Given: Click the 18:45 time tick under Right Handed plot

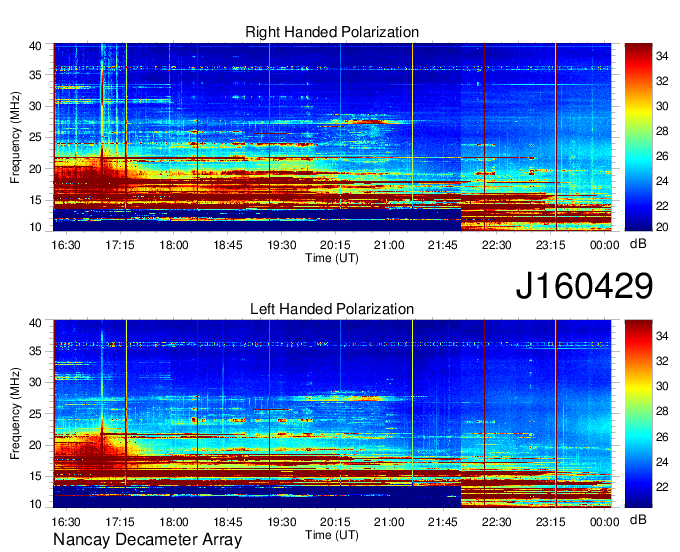Looking at the screenshot, I should click(x=228, y=245).
